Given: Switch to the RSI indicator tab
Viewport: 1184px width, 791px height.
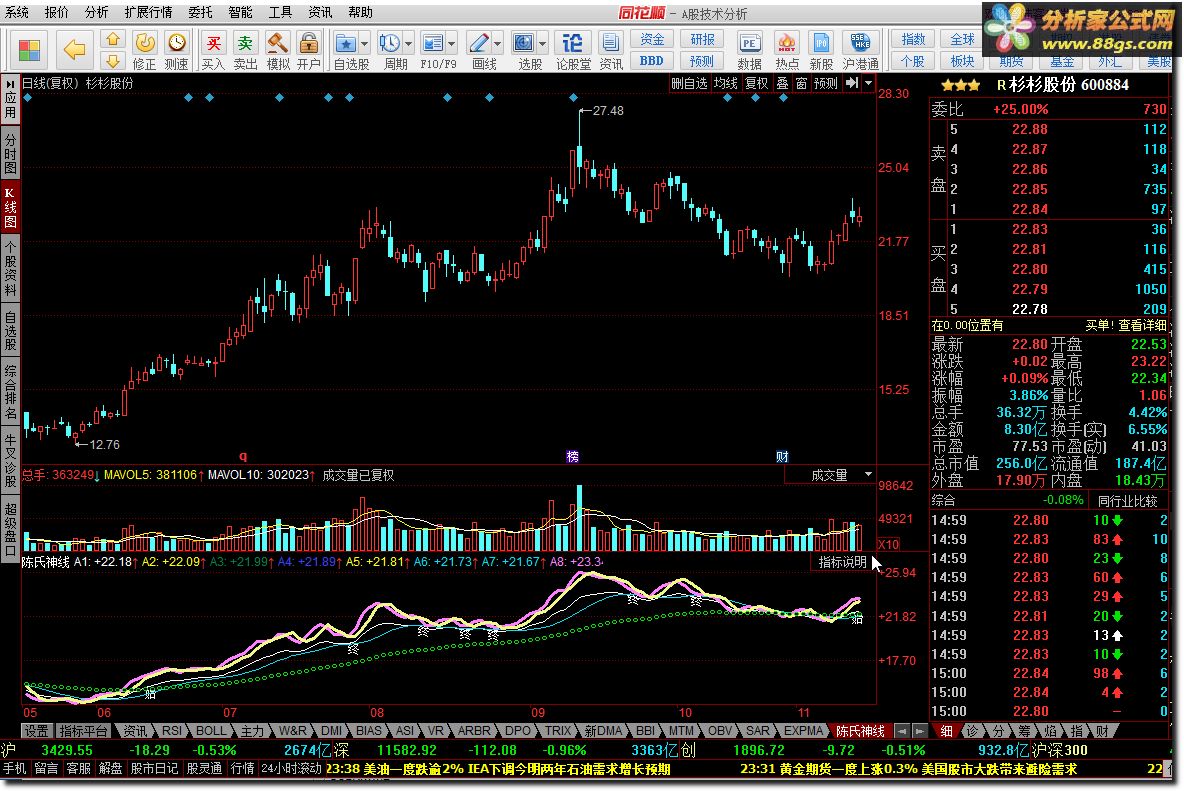Looking at the screenshot, I should click(172, 731).
